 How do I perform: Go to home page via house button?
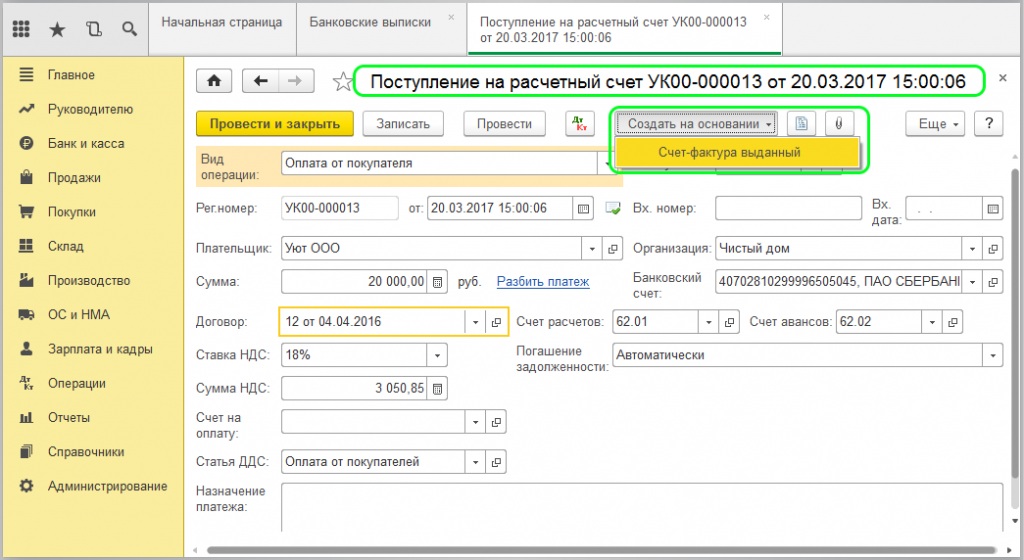point(213,81)
